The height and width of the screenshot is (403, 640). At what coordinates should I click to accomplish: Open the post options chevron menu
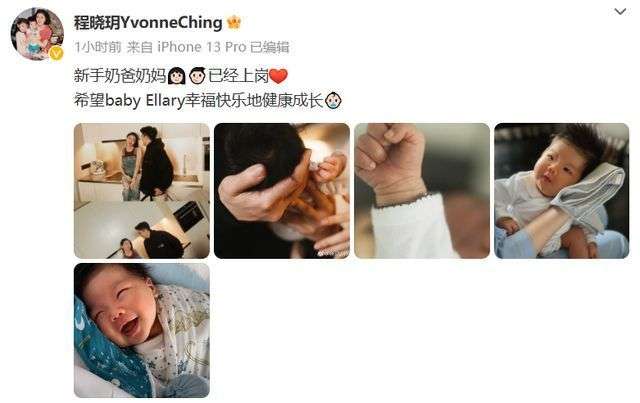[620, 12]
